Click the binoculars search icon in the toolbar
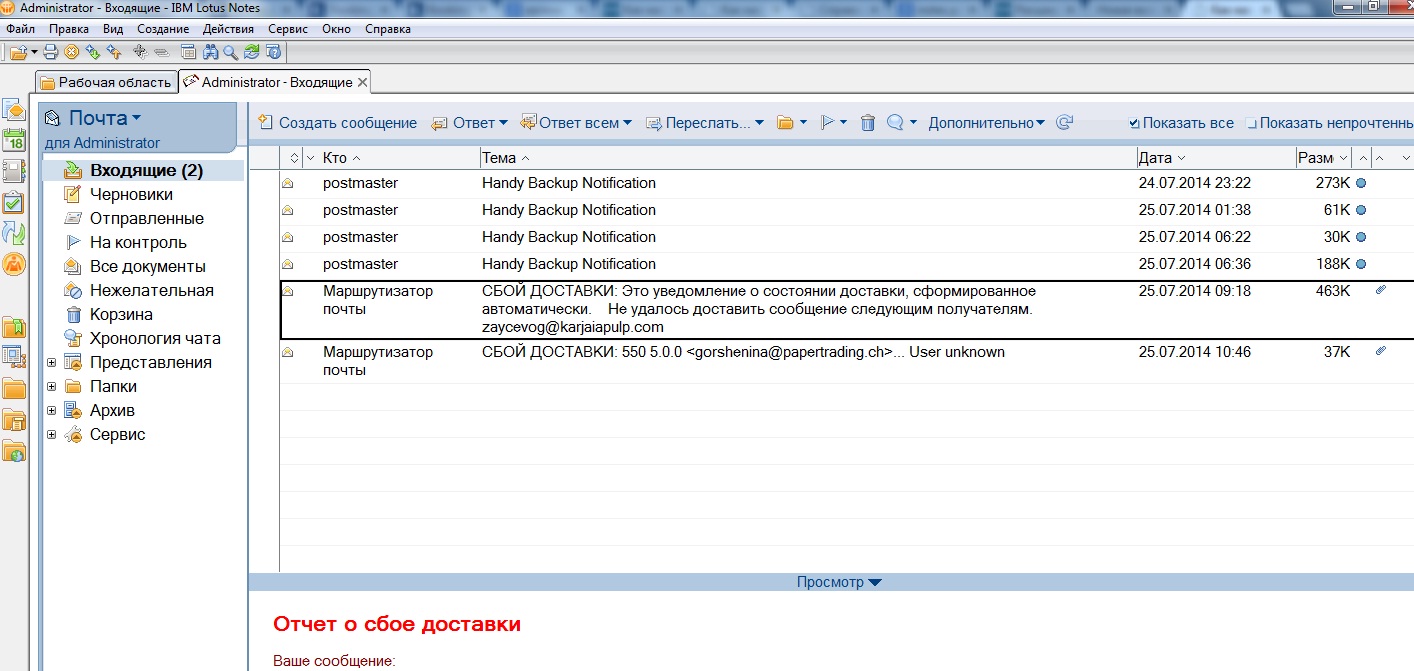The image size is (1414, 671). (x=212, y=51)
